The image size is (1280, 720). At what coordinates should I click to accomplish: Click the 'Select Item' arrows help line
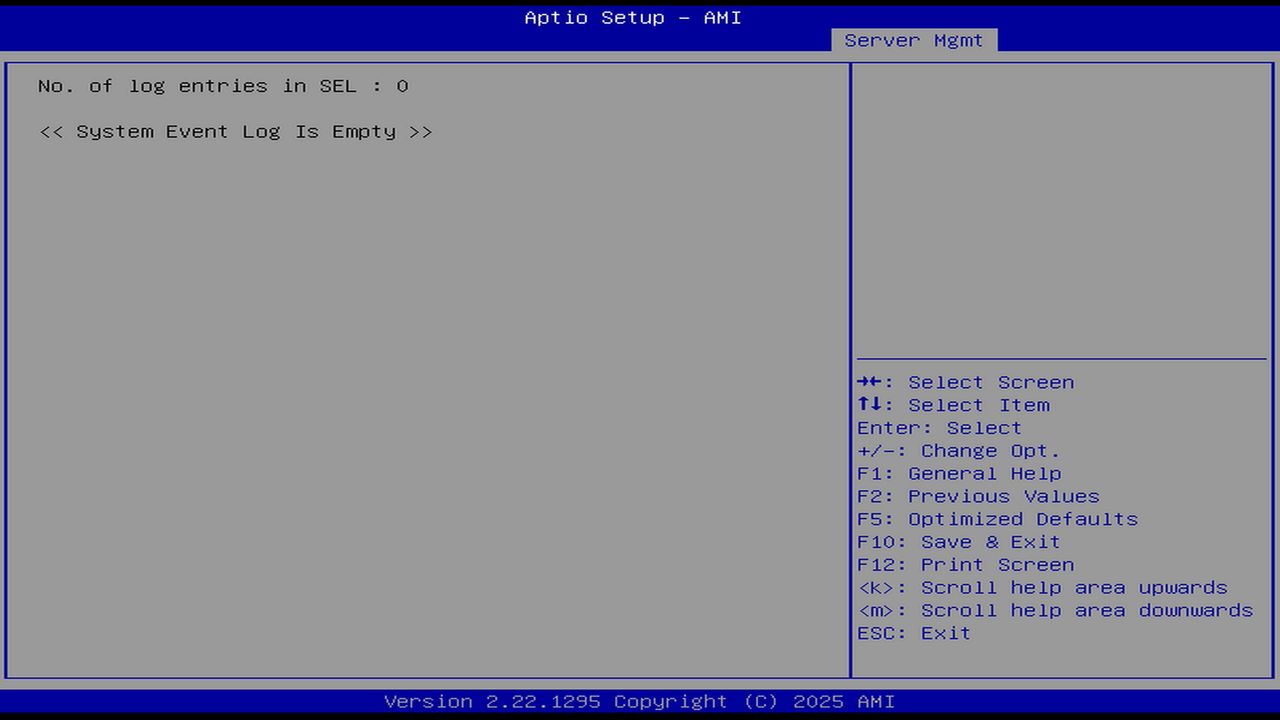(954, 405)
